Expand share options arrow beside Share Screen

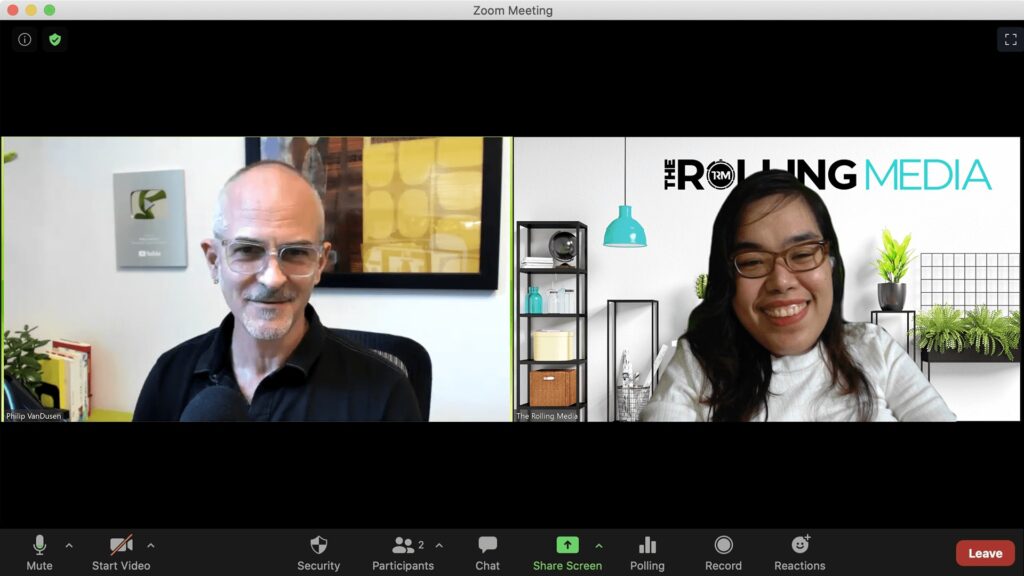pos(599,546)
